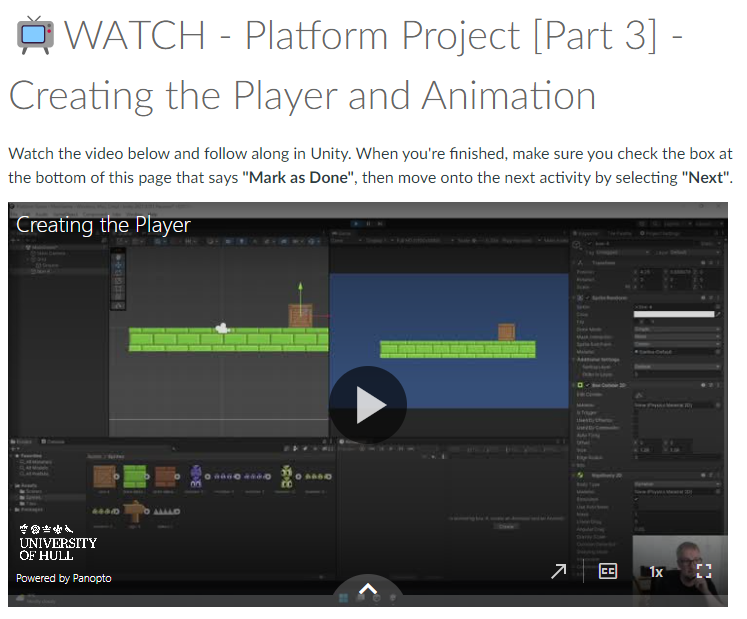Image resolution: width=747 pixels, height=619 pixels.
Task: Toggle closed captions with the CC button
Action: coord(607,571)
